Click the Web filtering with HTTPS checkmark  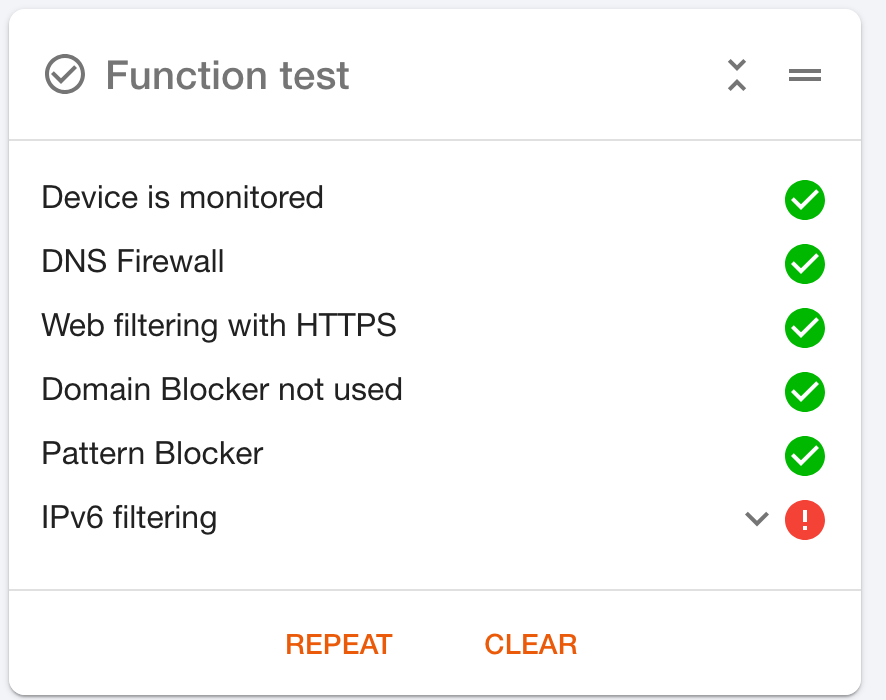(805, 328)
